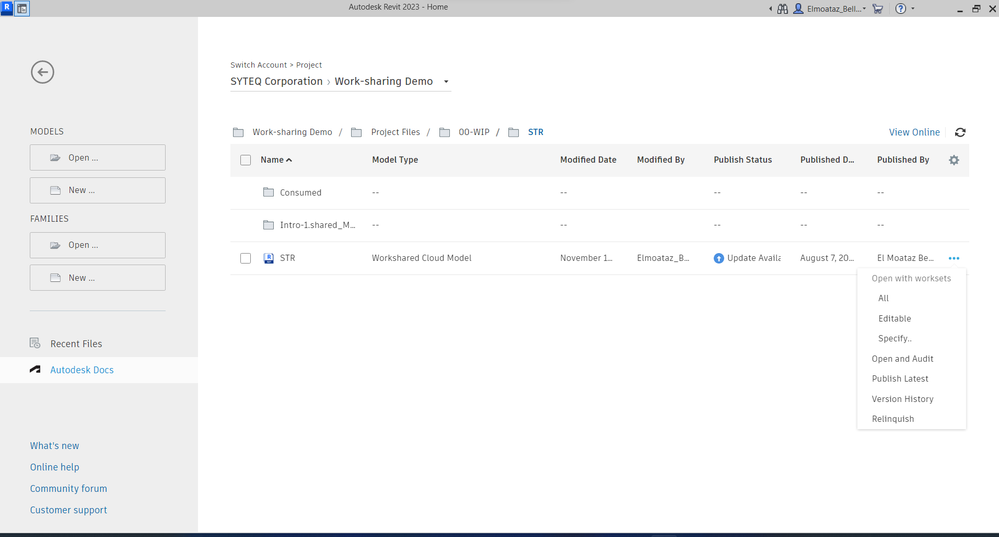This screenshot has height=537, width=999.
Task: Expand the title bar left arrow chevron
Action: pyautogui.click(x=770, y=9)
